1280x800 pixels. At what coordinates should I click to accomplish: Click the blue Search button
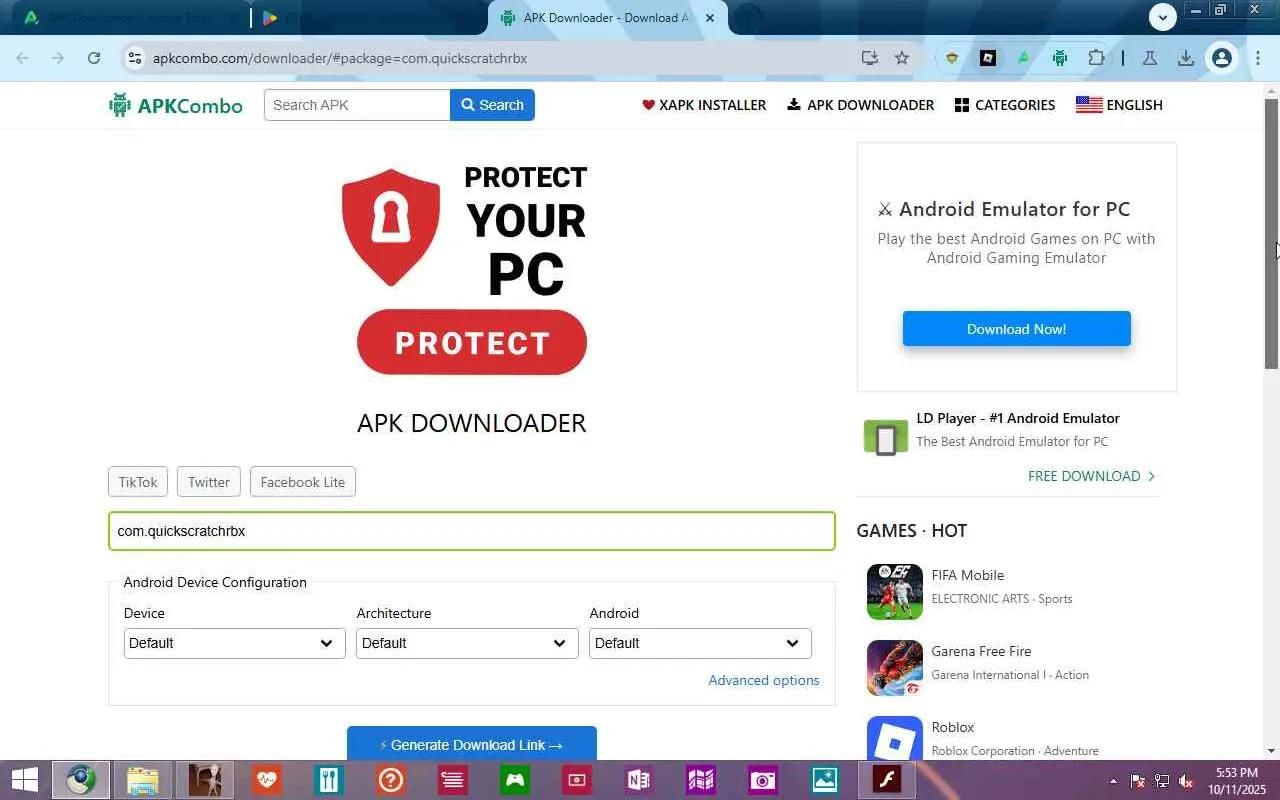(492, 105)
